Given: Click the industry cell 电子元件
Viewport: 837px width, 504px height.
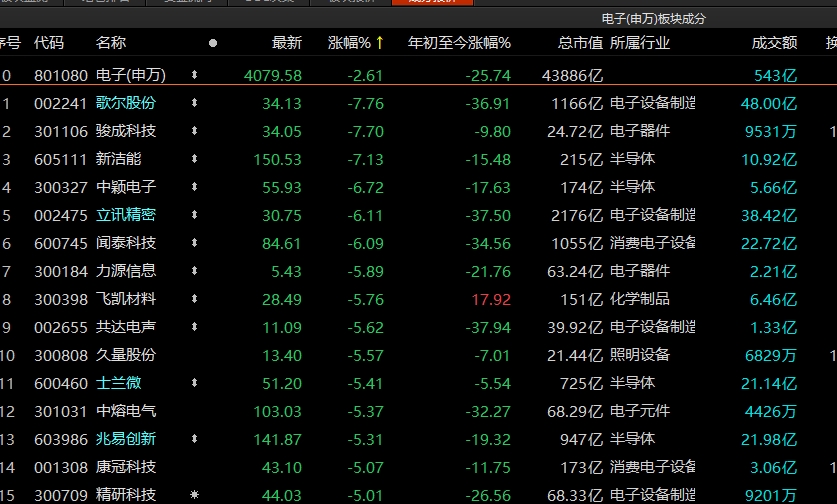Looking at the screenshot, I should (x=639, y=411).
